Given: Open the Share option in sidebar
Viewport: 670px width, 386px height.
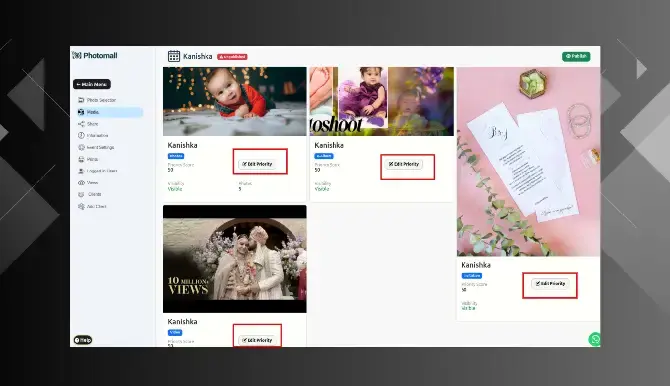Looking at the screenshot, I should [x=88, y=124].
